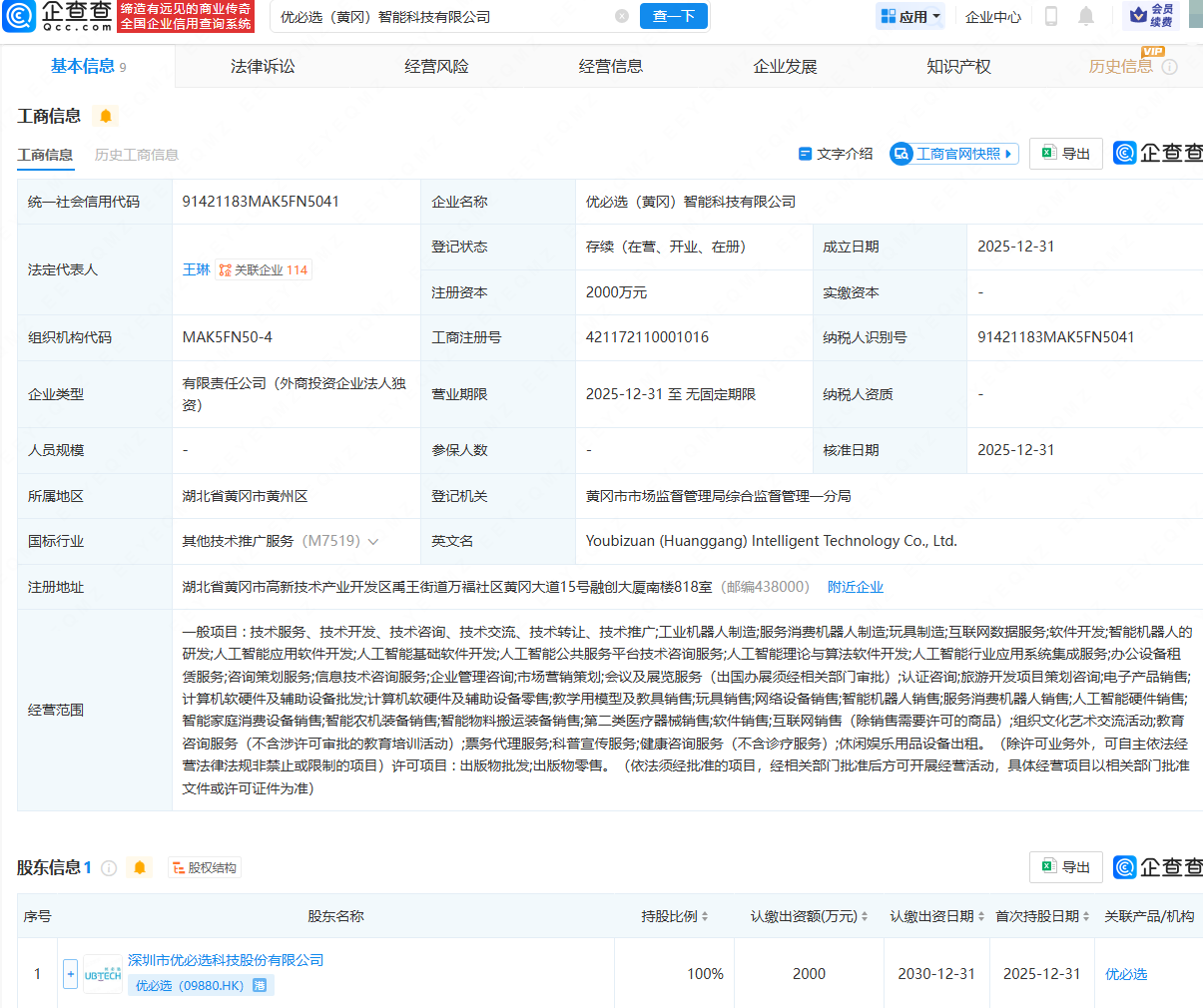1203x1008 pixels.
Task: Click info icon beside 历史信息 tab
Action: [x=1169, y=67]
